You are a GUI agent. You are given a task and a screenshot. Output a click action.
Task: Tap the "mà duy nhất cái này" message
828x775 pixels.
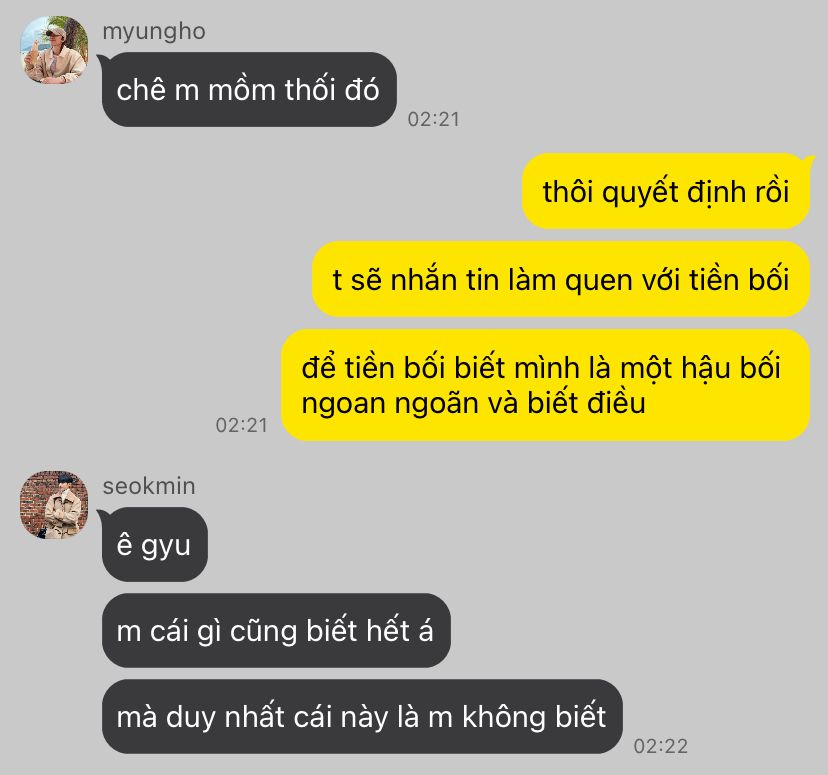[x=362, y=716]
